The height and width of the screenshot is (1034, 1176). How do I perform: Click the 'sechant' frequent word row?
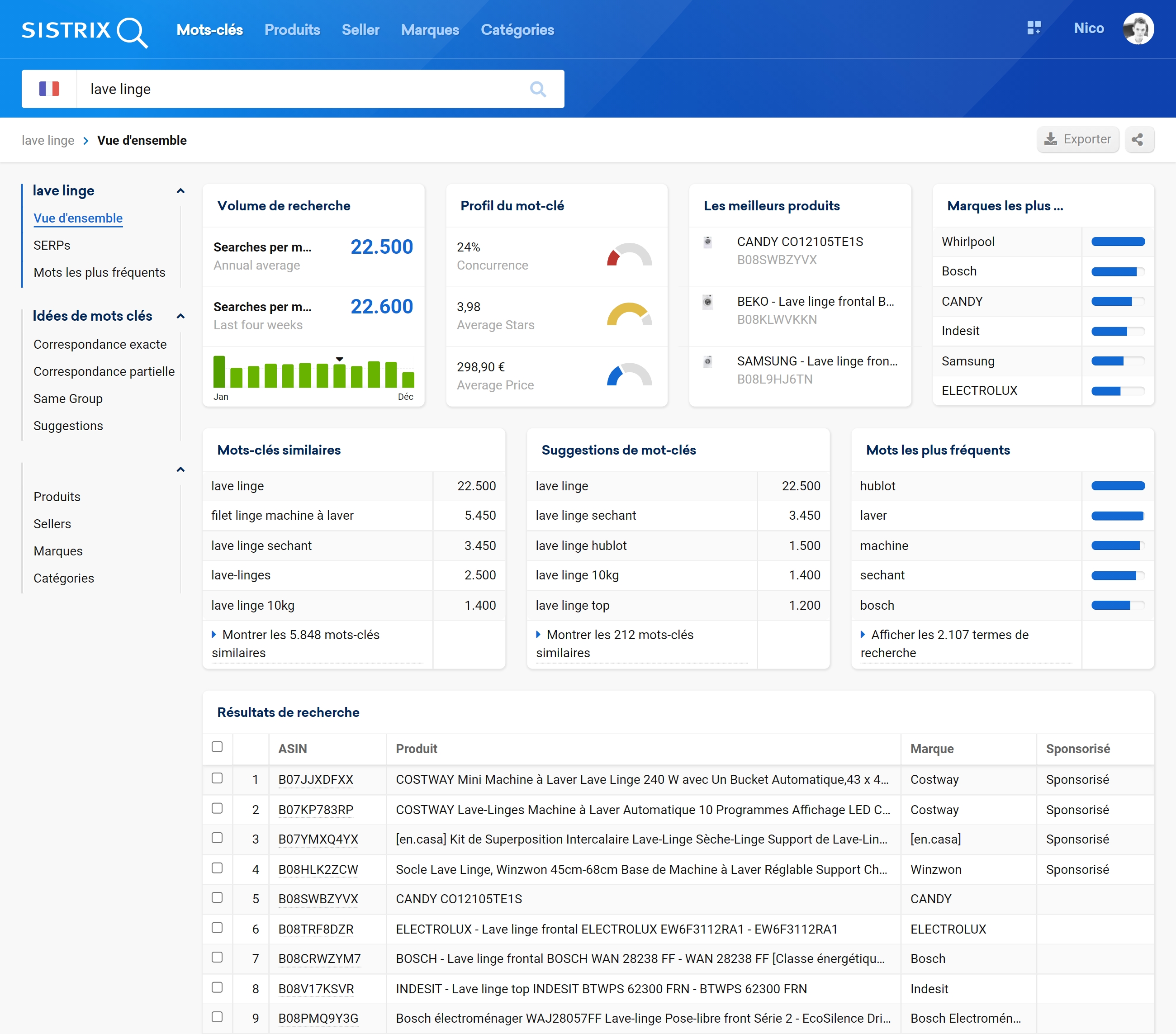coord(1002,575)
